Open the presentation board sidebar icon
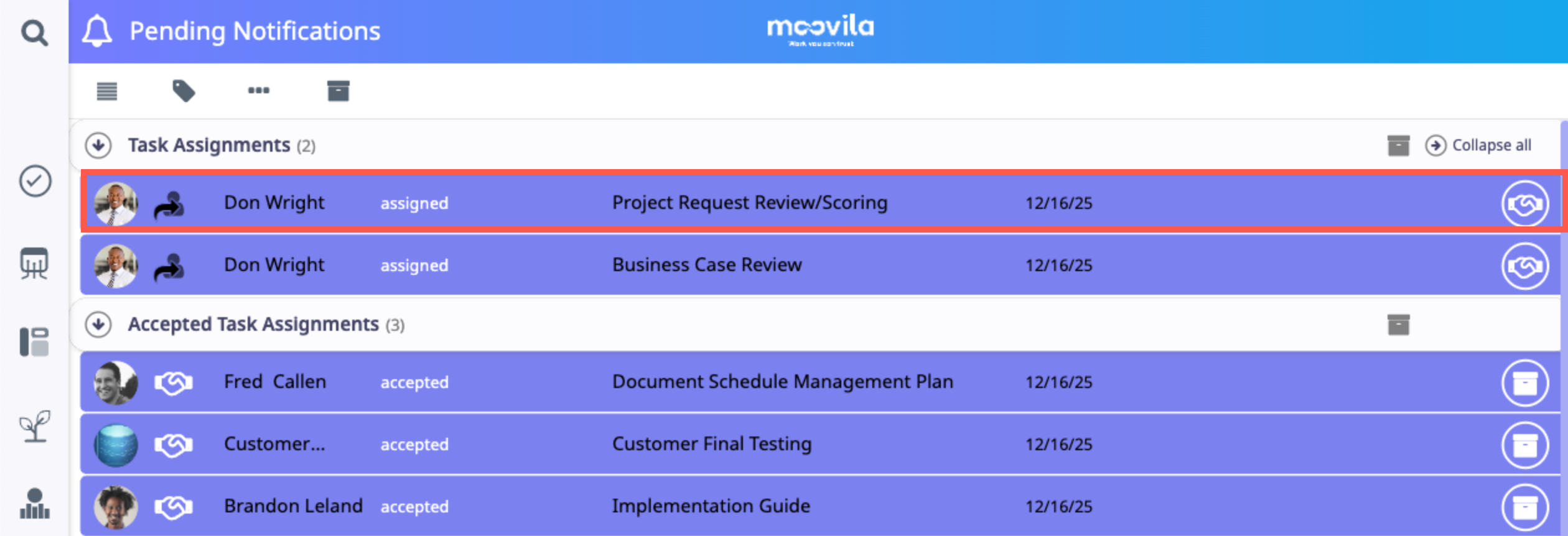Image resolution: width=1568 pixels, height=536 pixels. 34,264
